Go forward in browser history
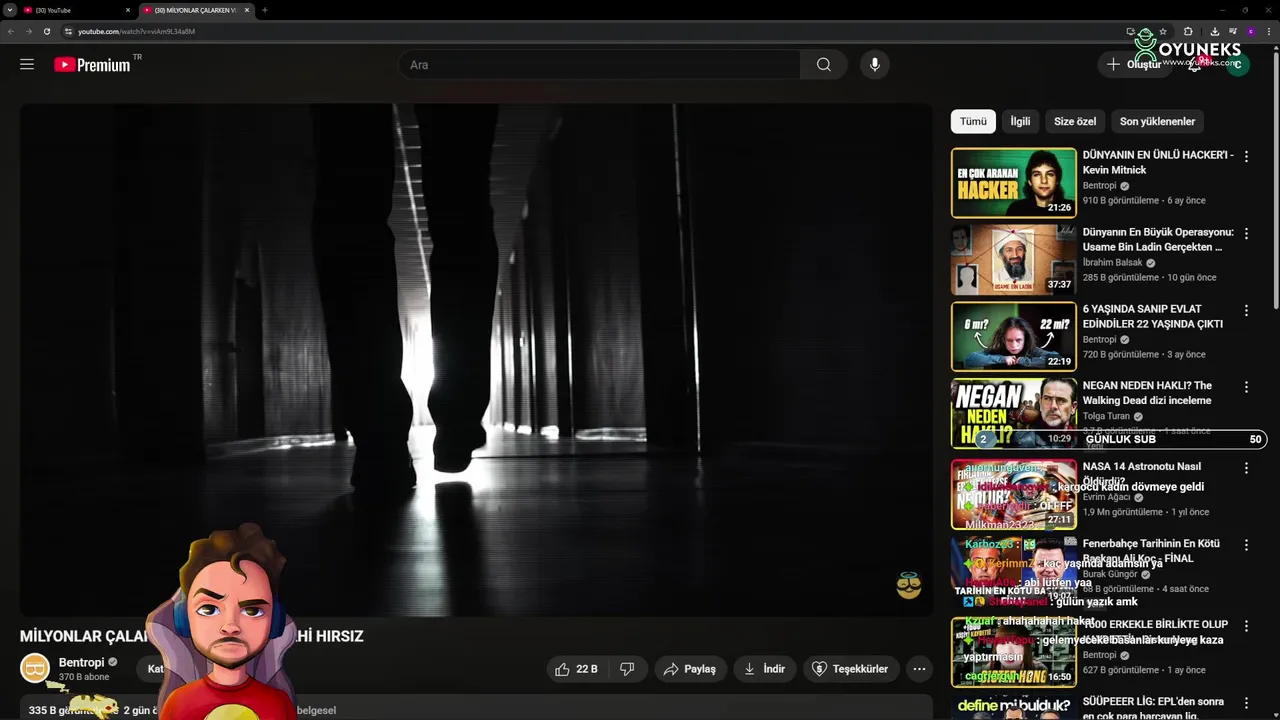The width and height of the screenshot is (1280, 720). coord(28,31)
